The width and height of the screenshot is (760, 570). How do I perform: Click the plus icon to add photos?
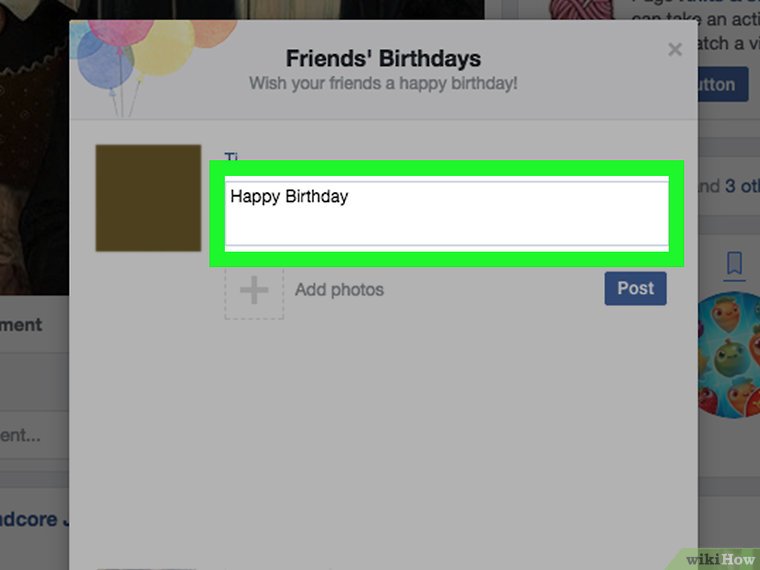click(254, 291)
